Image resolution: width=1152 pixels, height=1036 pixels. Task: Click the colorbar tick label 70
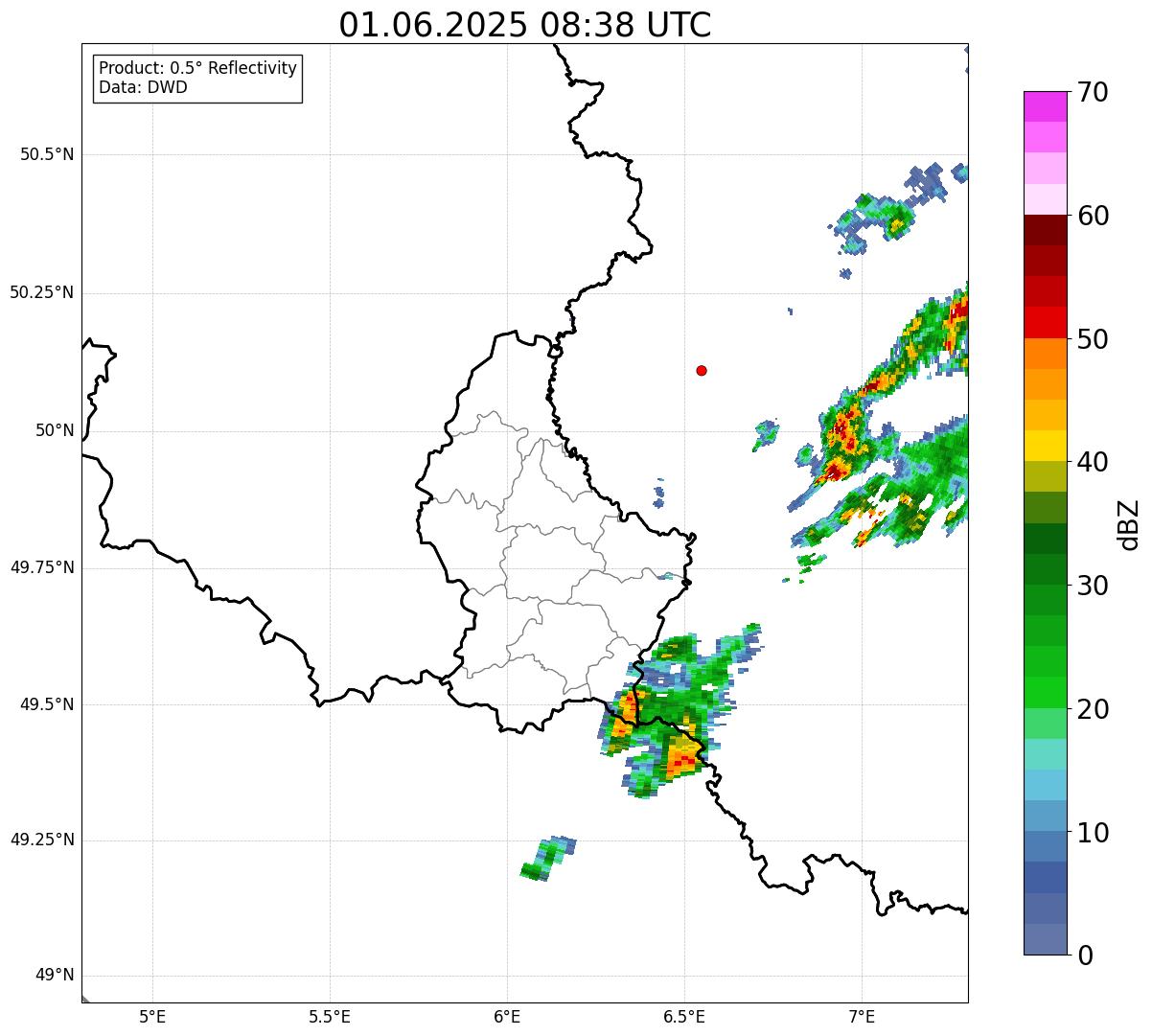1093,92
